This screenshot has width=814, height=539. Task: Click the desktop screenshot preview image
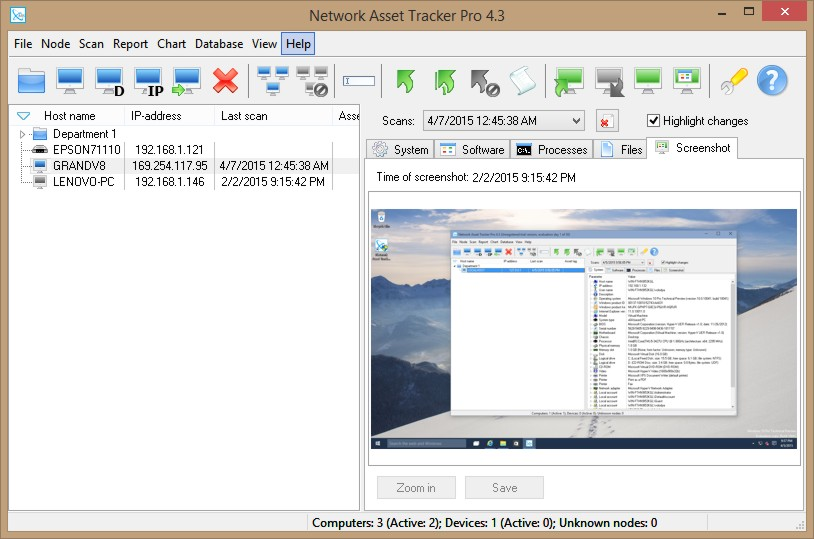pos(584,329)
